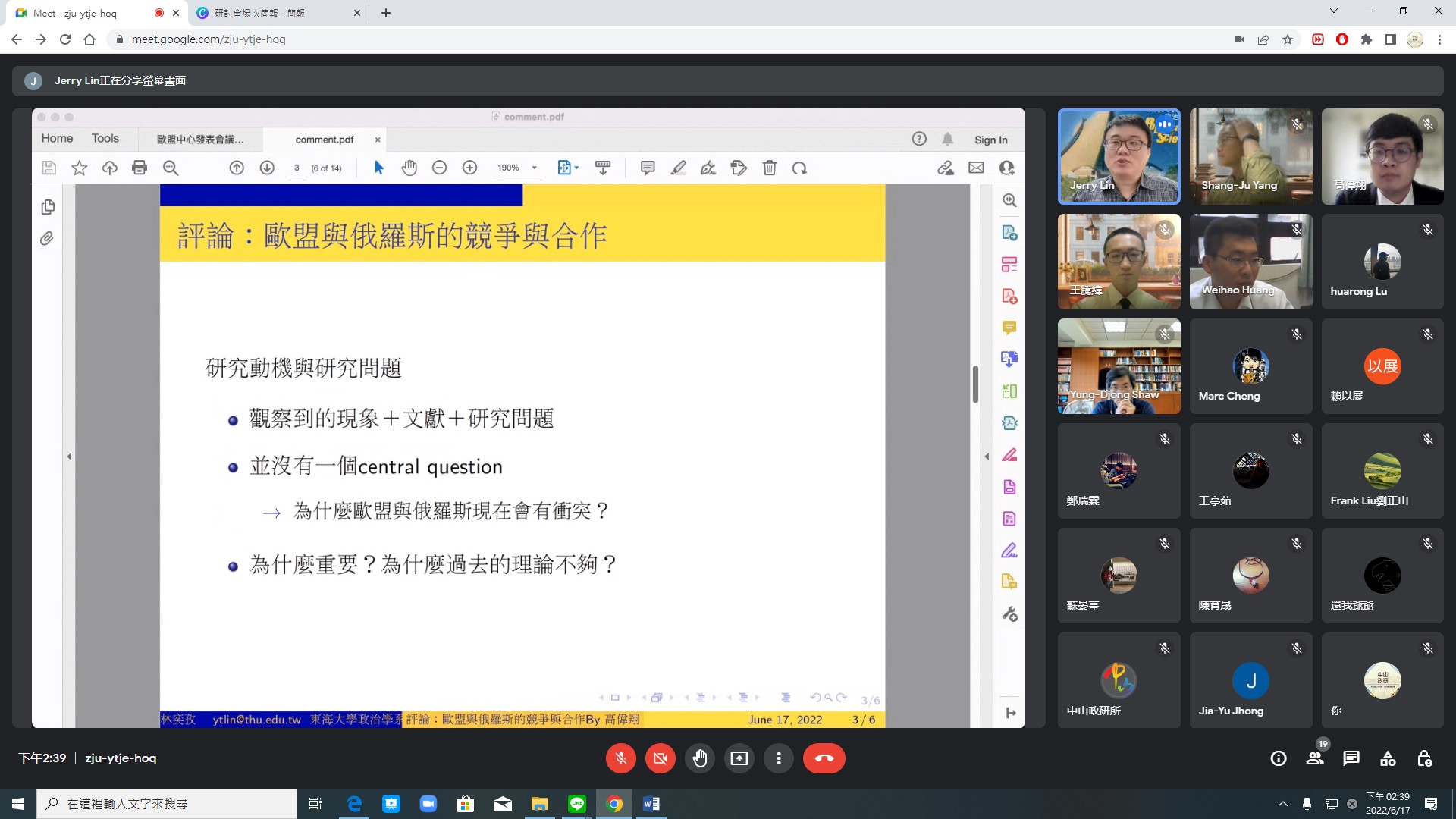
Task: Open Jerry Lin's video tile
Action: coord(1119,156)
